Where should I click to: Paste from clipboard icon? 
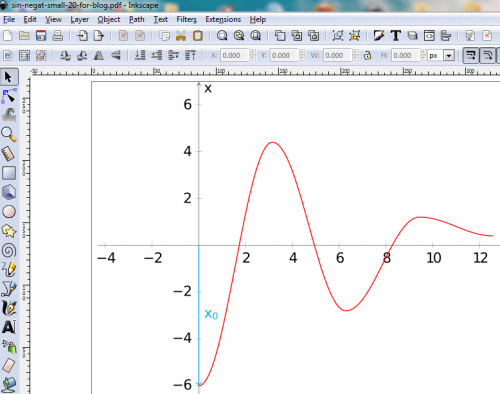[198, 36]
